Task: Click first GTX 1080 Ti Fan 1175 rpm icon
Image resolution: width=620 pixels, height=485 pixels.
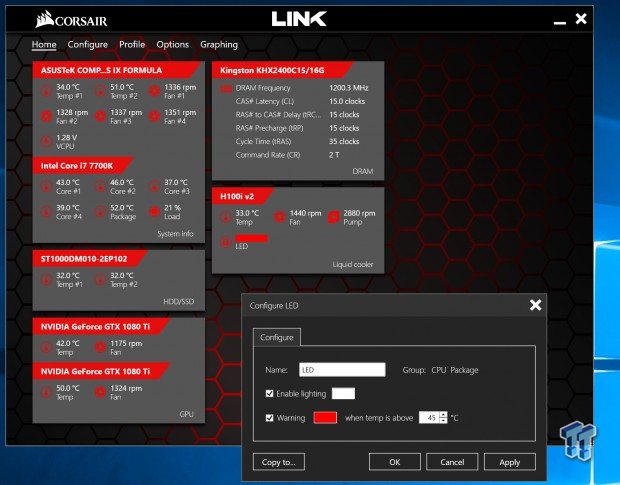Action: pyautogui.click(x=100, y=347)
